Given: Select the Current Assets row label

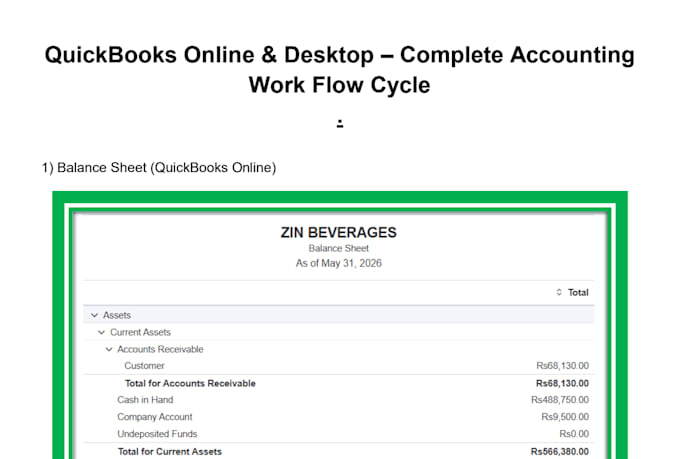Looking at the screenshot, I should point(140,332).
